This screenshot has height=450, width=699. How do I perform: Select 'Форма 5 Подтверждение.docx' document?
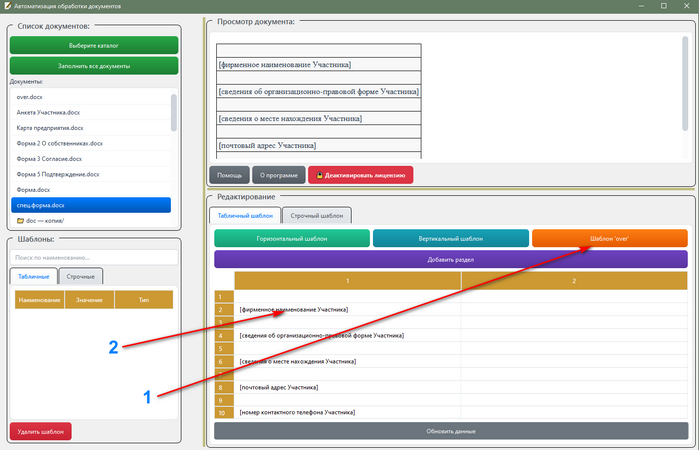pyautogui.click(x=90, y=174)
